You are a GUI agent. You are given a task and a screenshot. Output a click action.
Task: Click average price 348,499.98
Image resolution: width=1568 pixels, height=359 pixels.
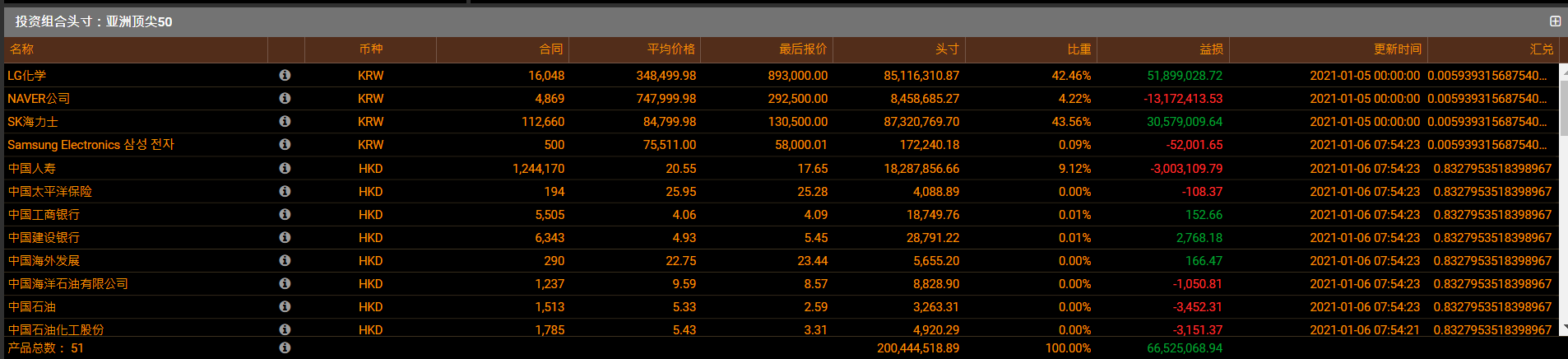tap(666, 75)
